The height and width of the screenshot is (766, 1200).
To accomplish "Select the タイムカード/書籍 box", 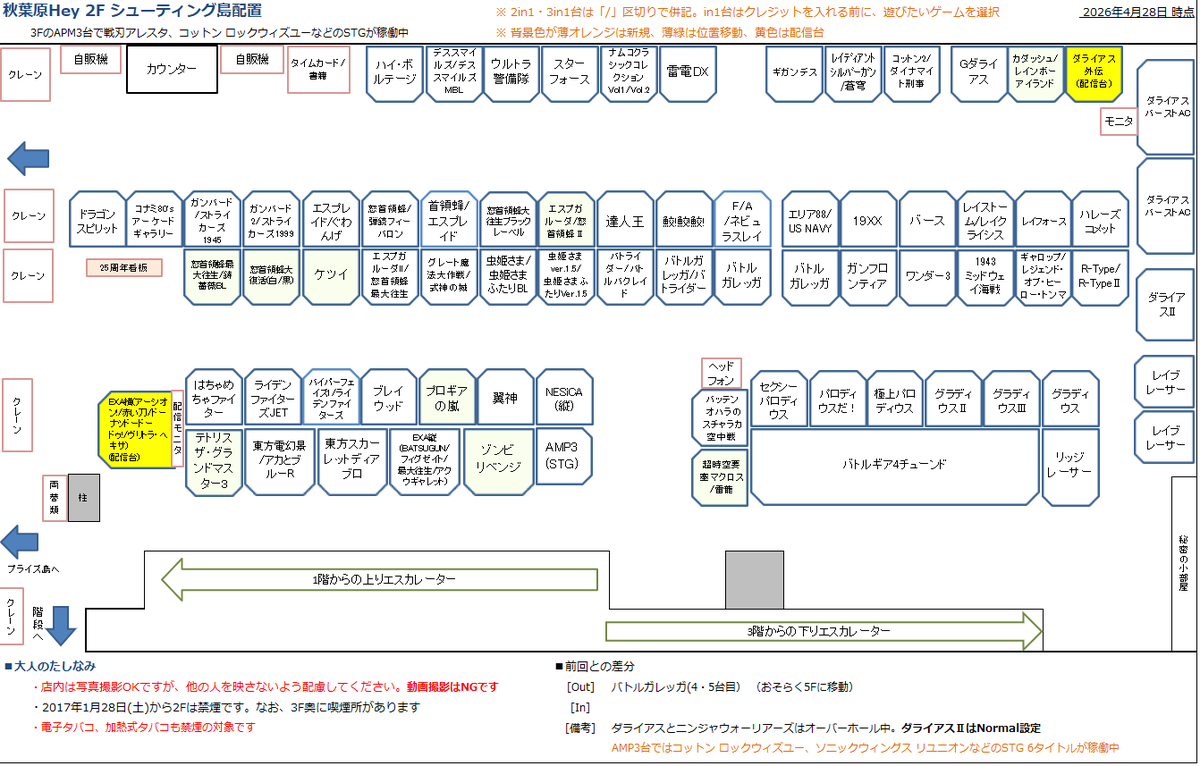I will (318, 69).
